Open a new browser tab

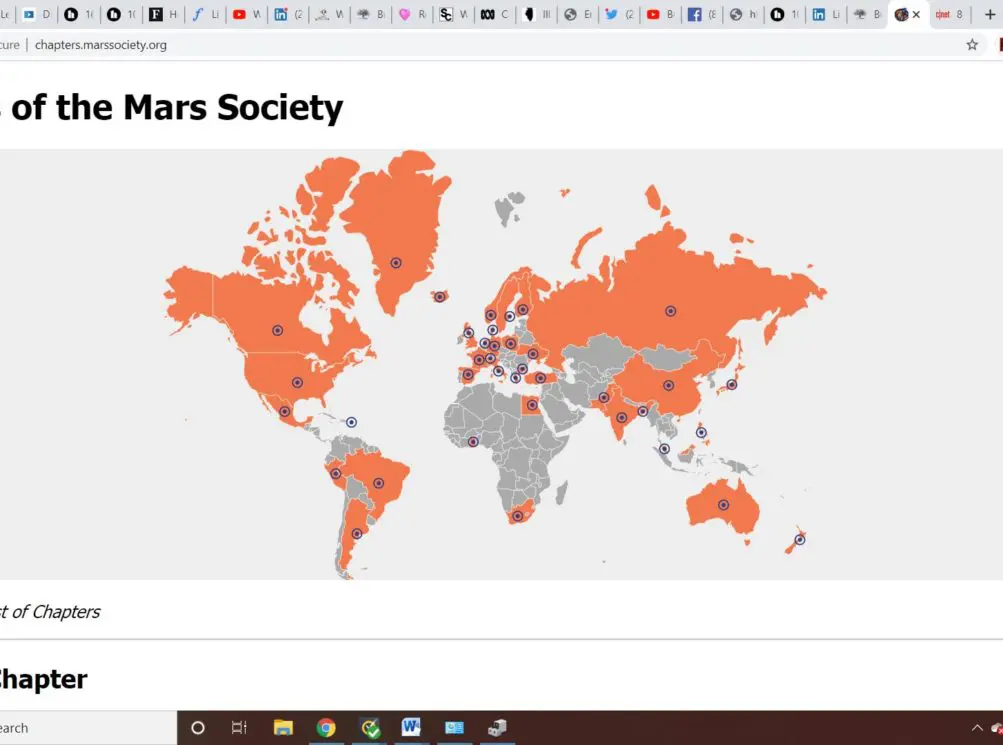click(x=990, y=15)
